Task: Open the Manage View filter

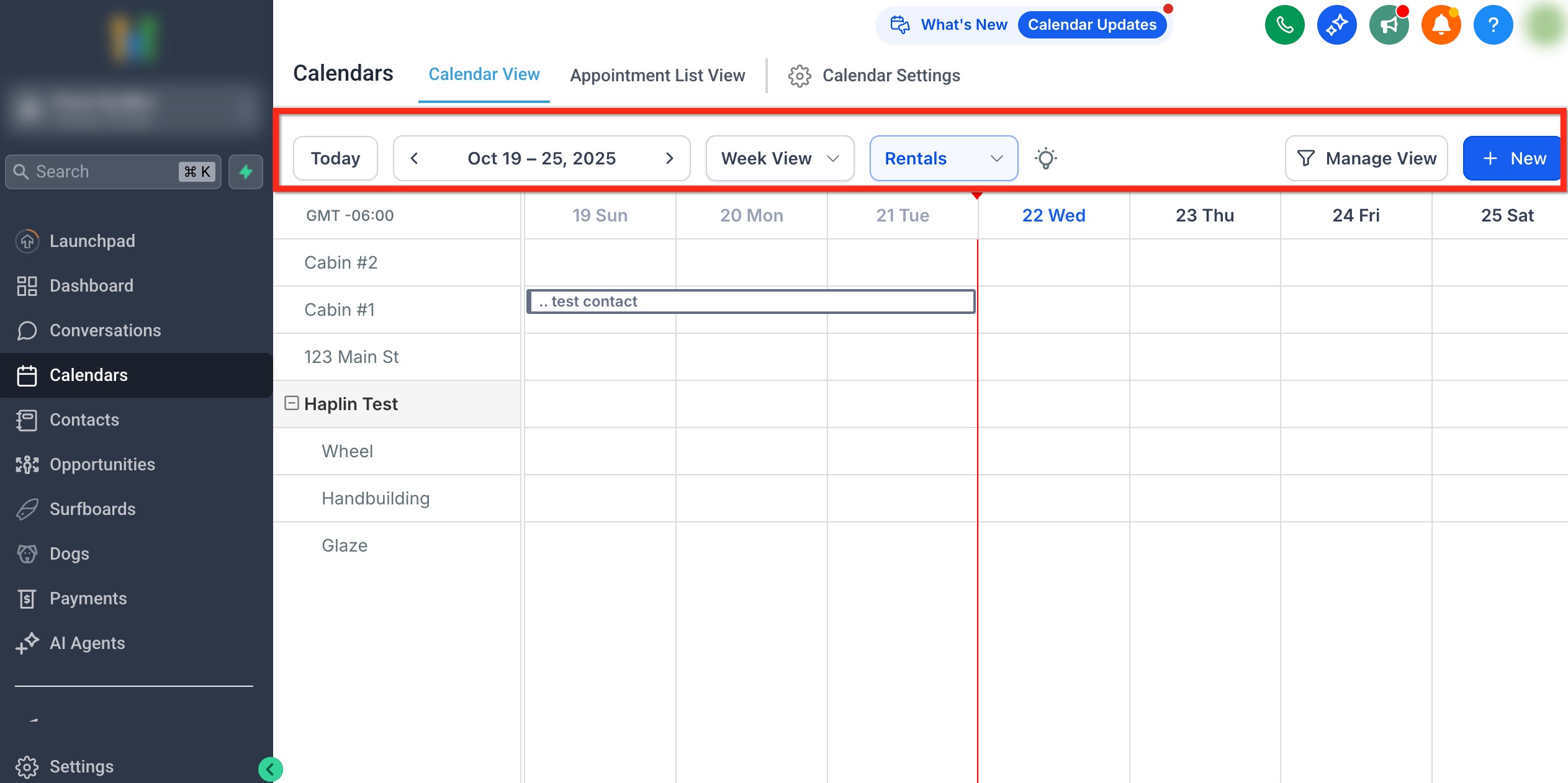Action: [1366, 158]
